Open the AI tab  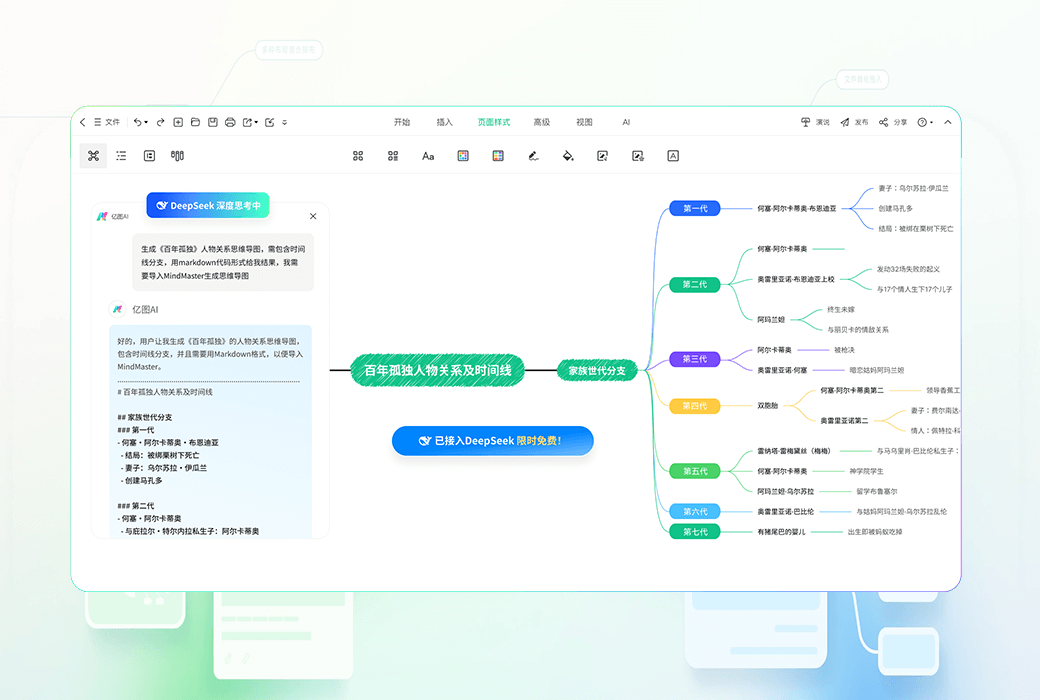(x=626, y=122)
